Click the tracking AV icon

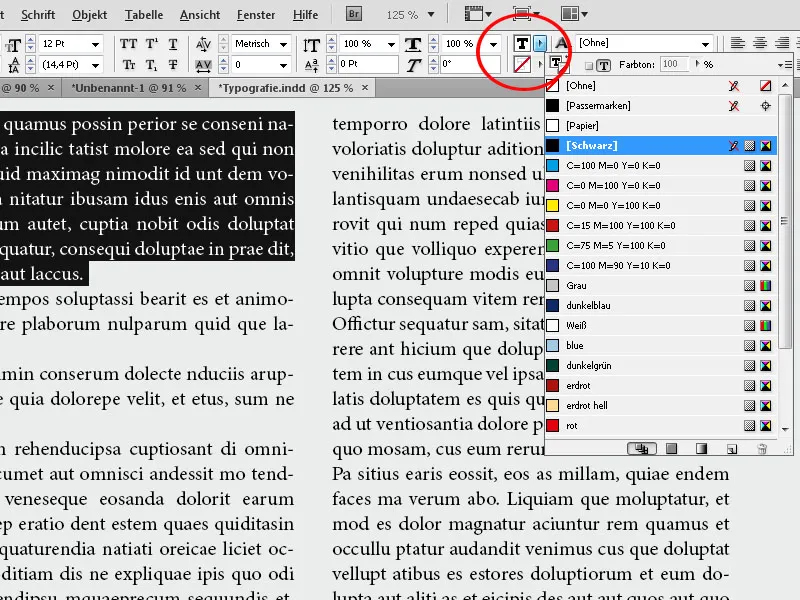point(203,65)
